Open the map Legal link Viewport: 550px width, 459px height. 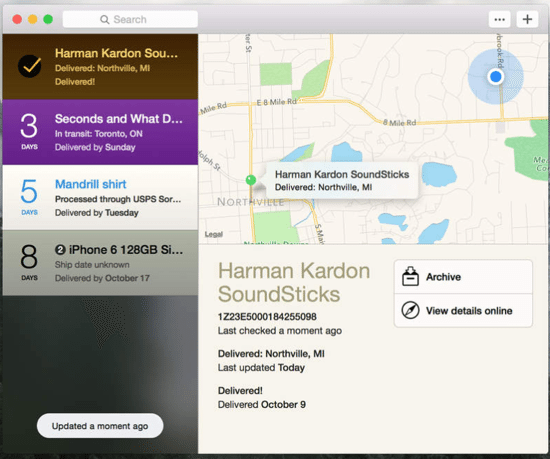click(214, 234)
